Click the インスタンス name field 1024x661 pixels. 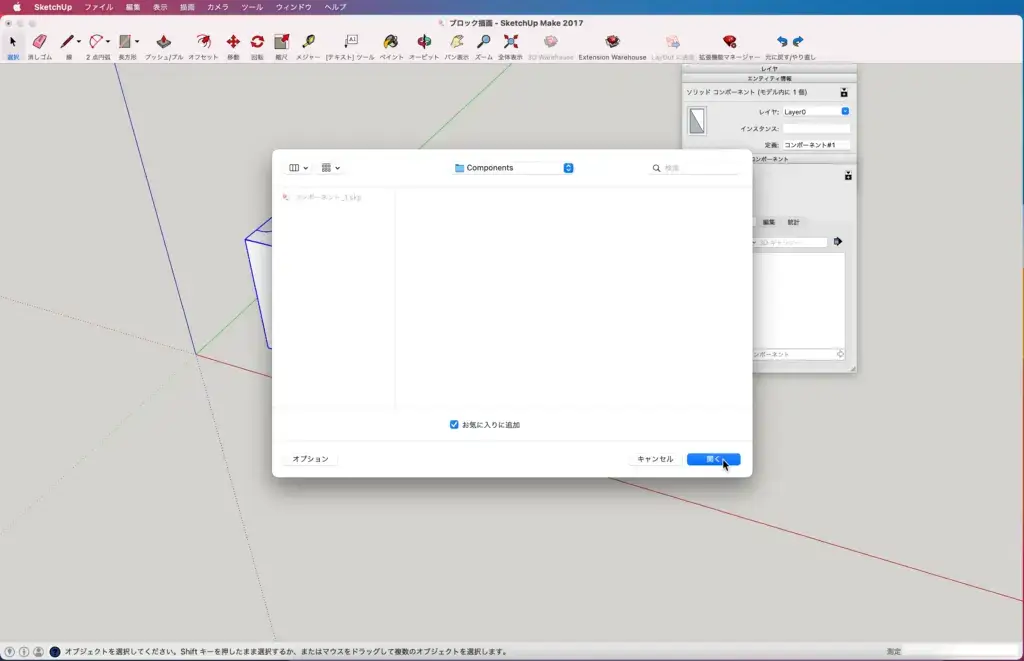pyautogui.click(x=816, y=129)
